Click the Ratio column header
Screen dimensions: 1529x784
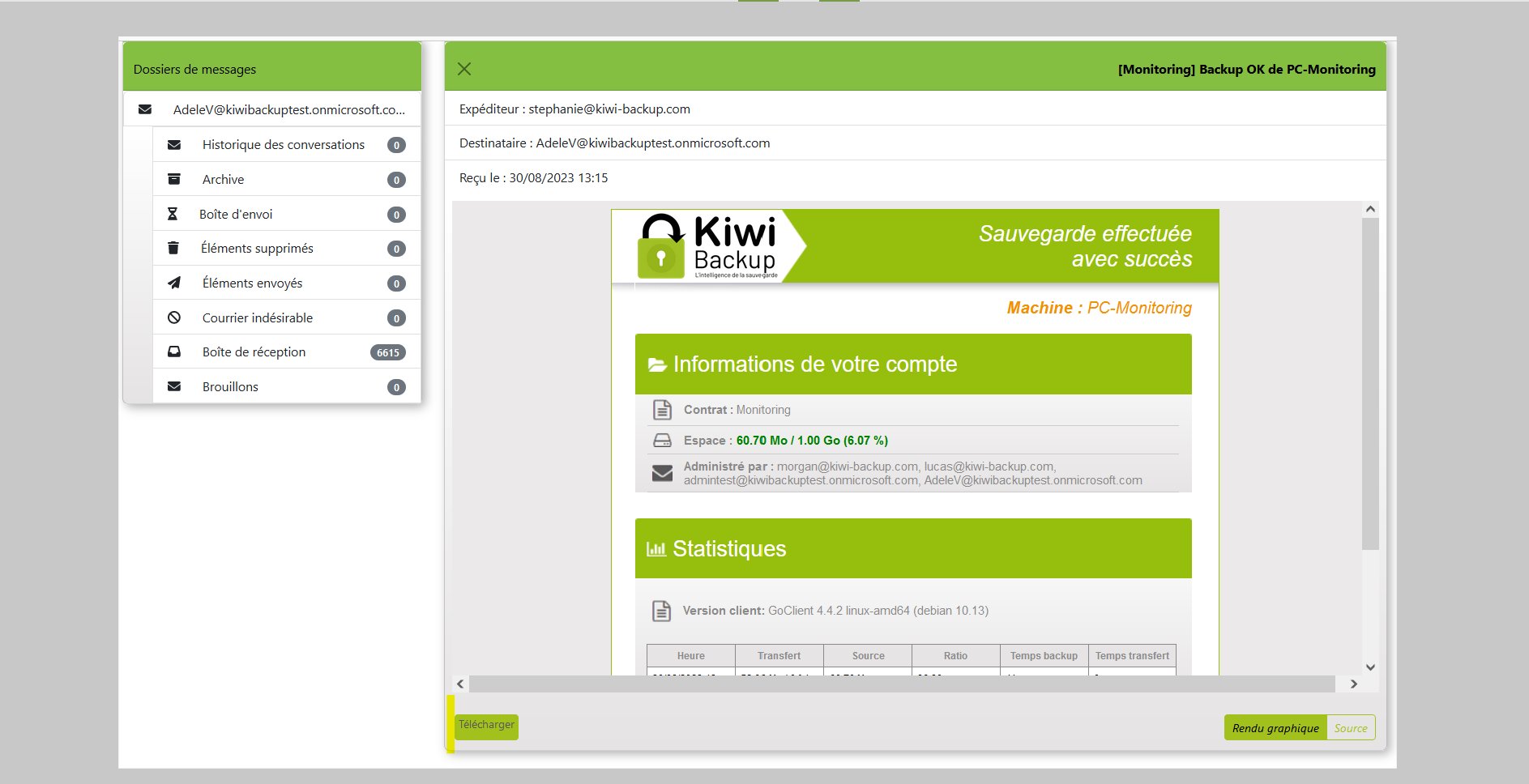955,656
